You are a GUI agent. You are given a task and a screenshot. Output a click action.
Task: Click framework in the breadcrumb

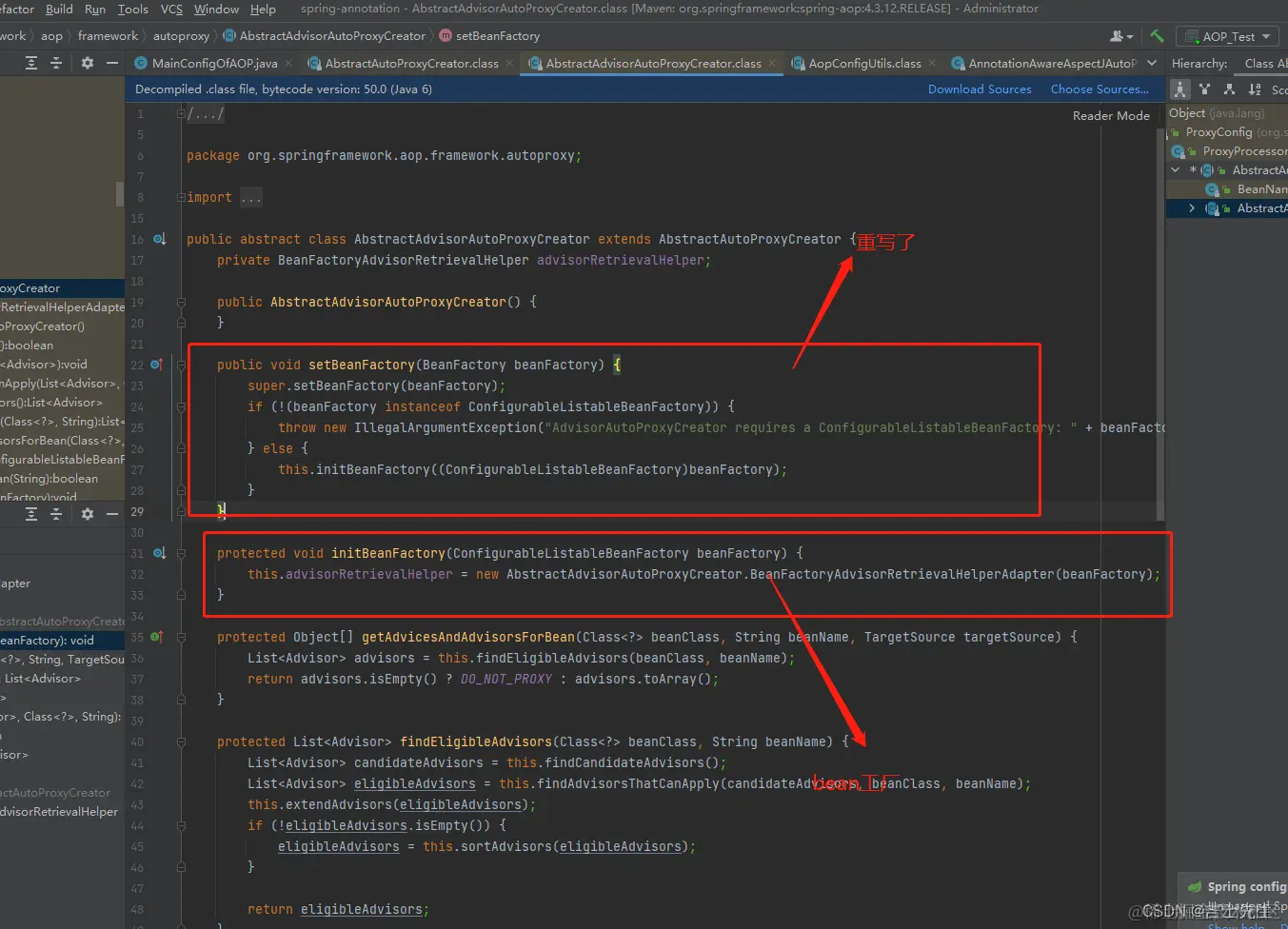(108, 36)
